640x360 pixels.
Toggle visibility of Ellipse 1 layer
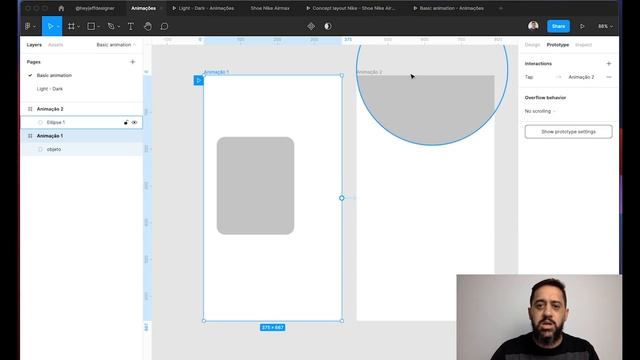coord(134,122)
